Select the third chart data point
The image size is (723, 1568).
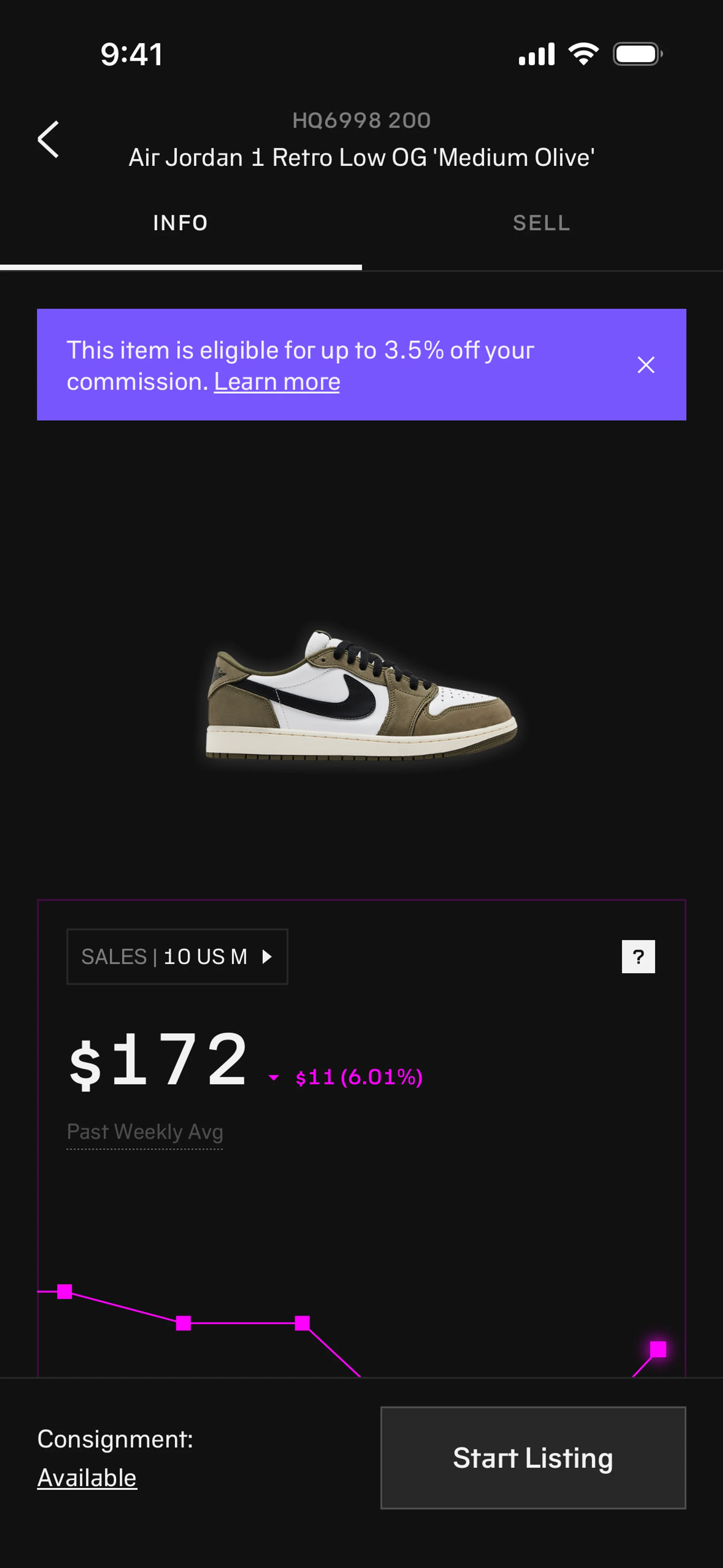(302, 1323)
